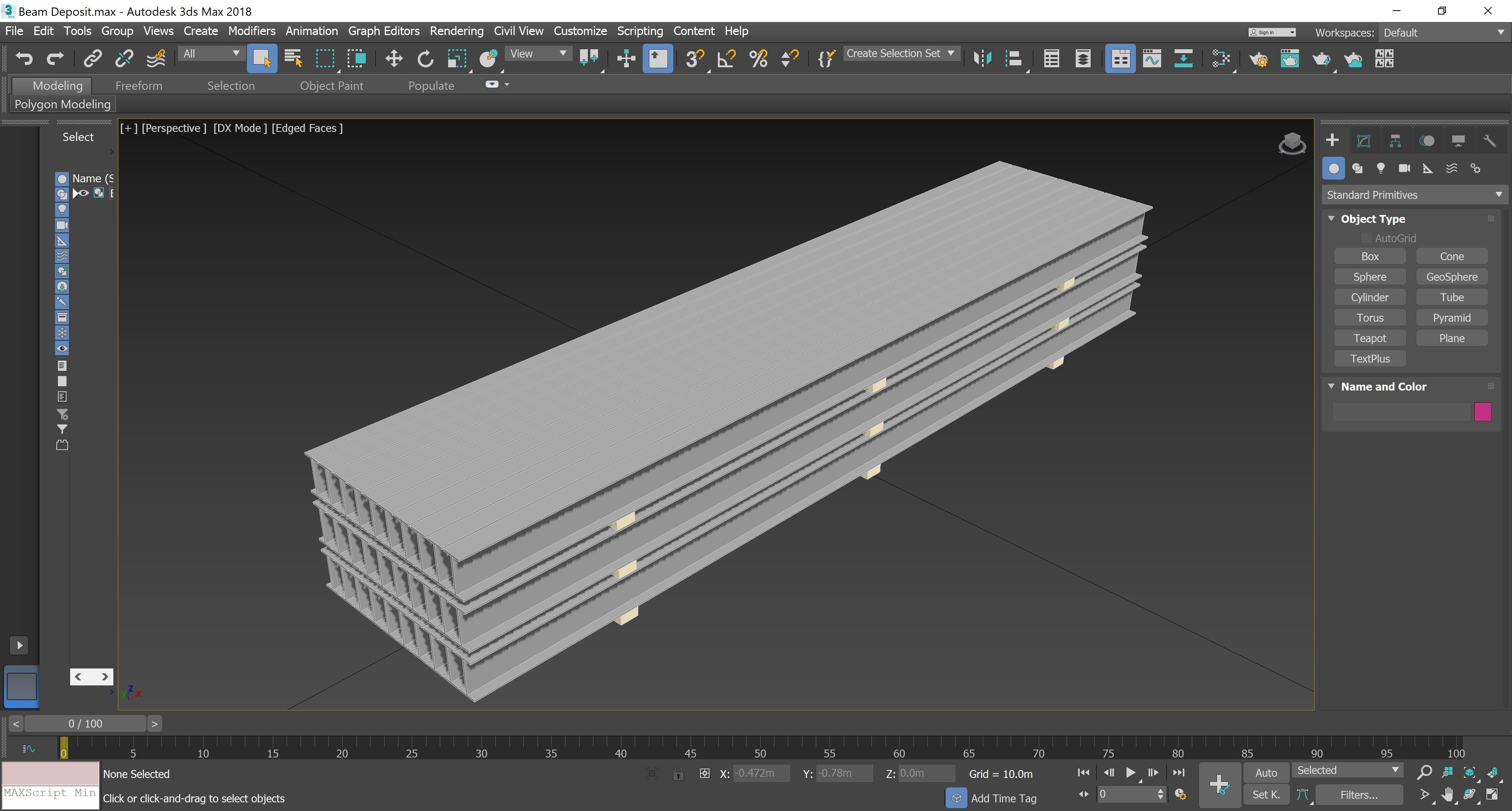The image size is (1512, 811).
Task: Toggle Spinner Snap
Action: [x=789, y=59]
